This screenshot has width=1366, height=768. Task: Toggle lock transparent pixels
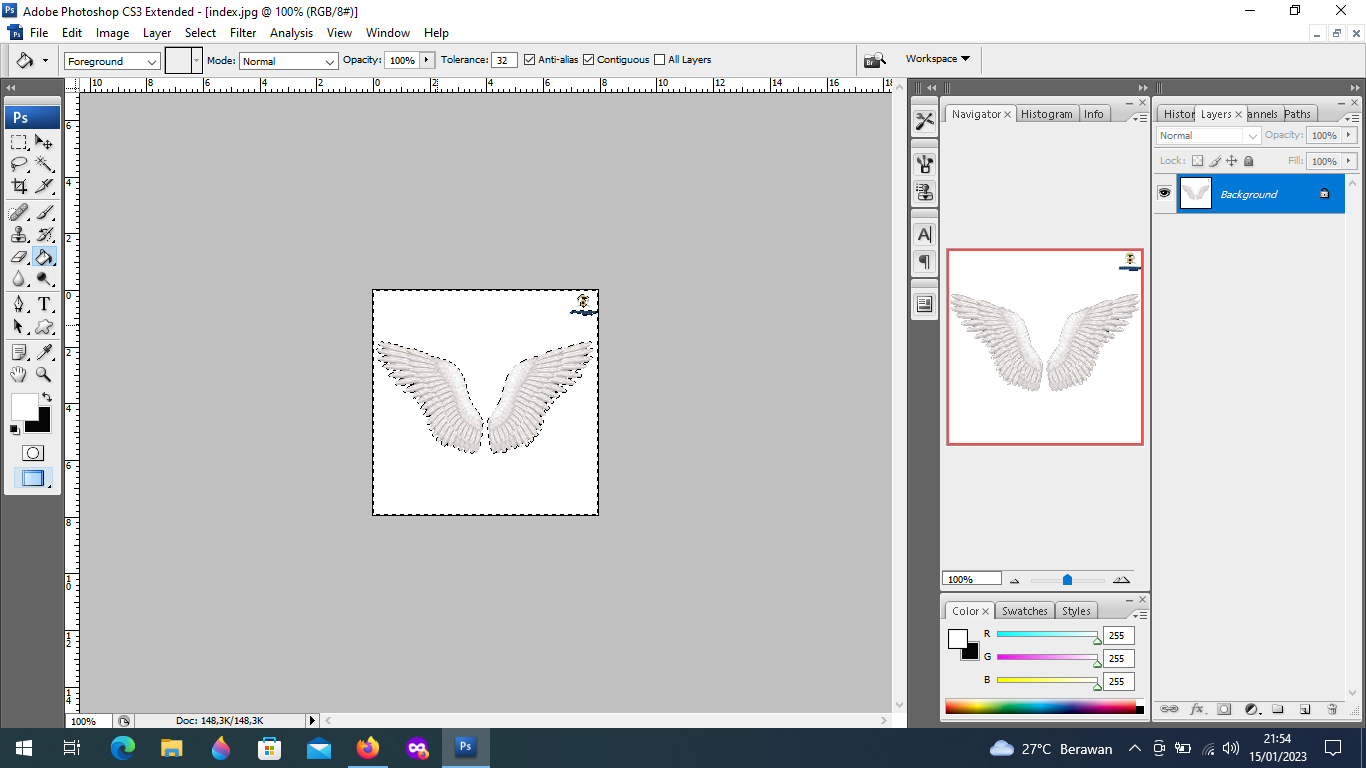tap(1198, 161)
